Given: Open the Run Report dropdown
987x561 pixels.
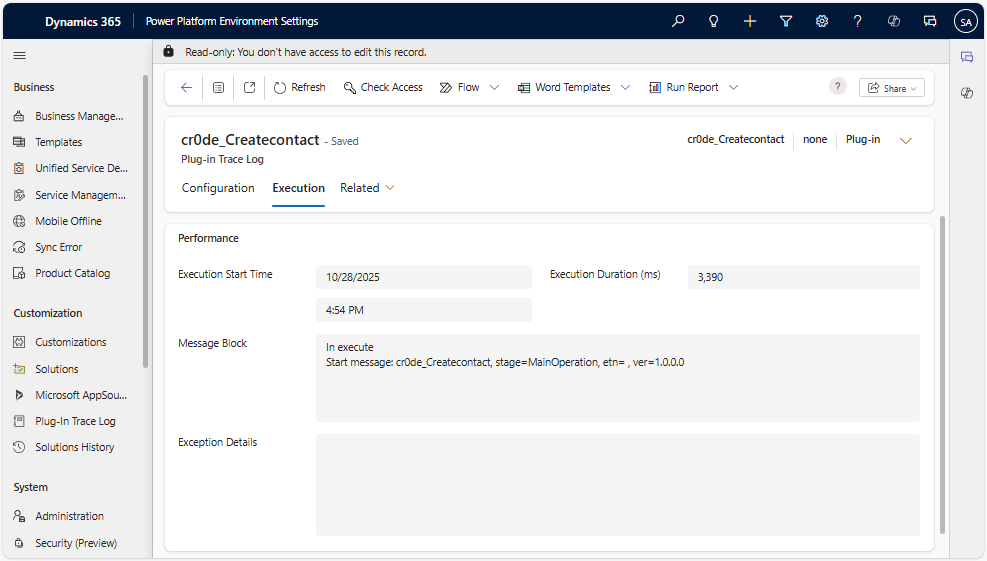Looking at the screenshot, I should 733,88.
